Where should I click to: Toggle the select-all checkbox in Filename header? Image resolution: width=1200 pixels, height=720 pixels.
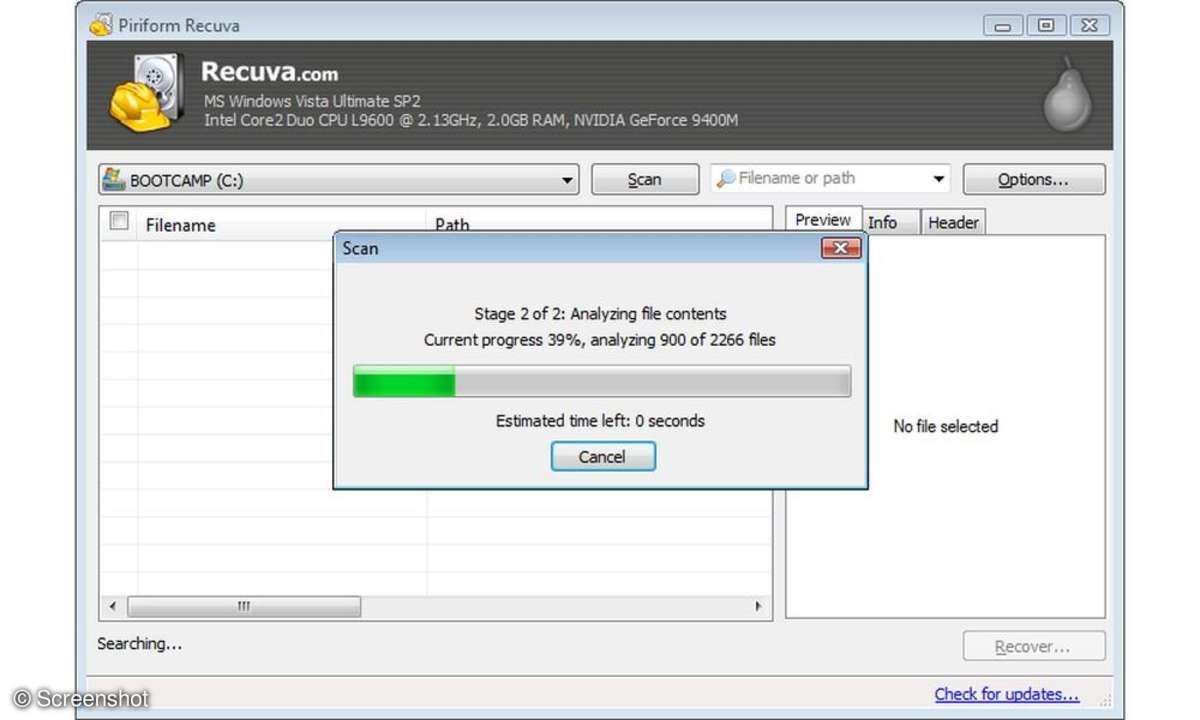[119, 222]
